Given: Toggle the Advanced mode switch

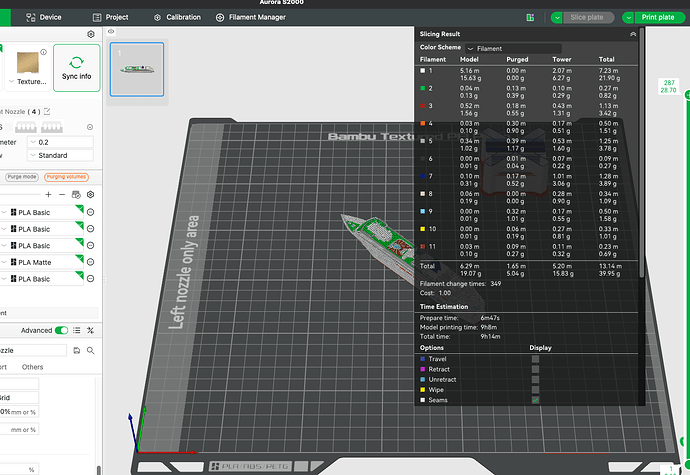Looking at the screenshot, I should [62, 330].
